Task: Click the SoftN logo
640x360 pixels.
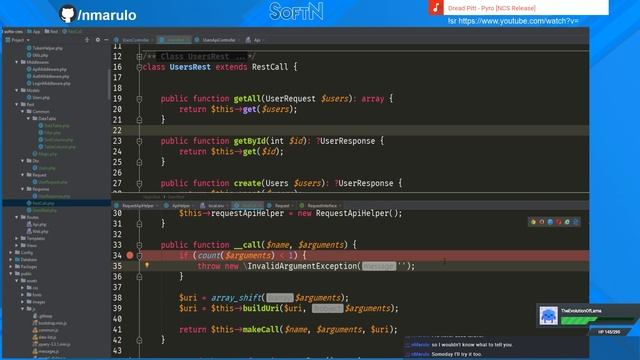Action: pyautogui.click(x=297, y=11)
